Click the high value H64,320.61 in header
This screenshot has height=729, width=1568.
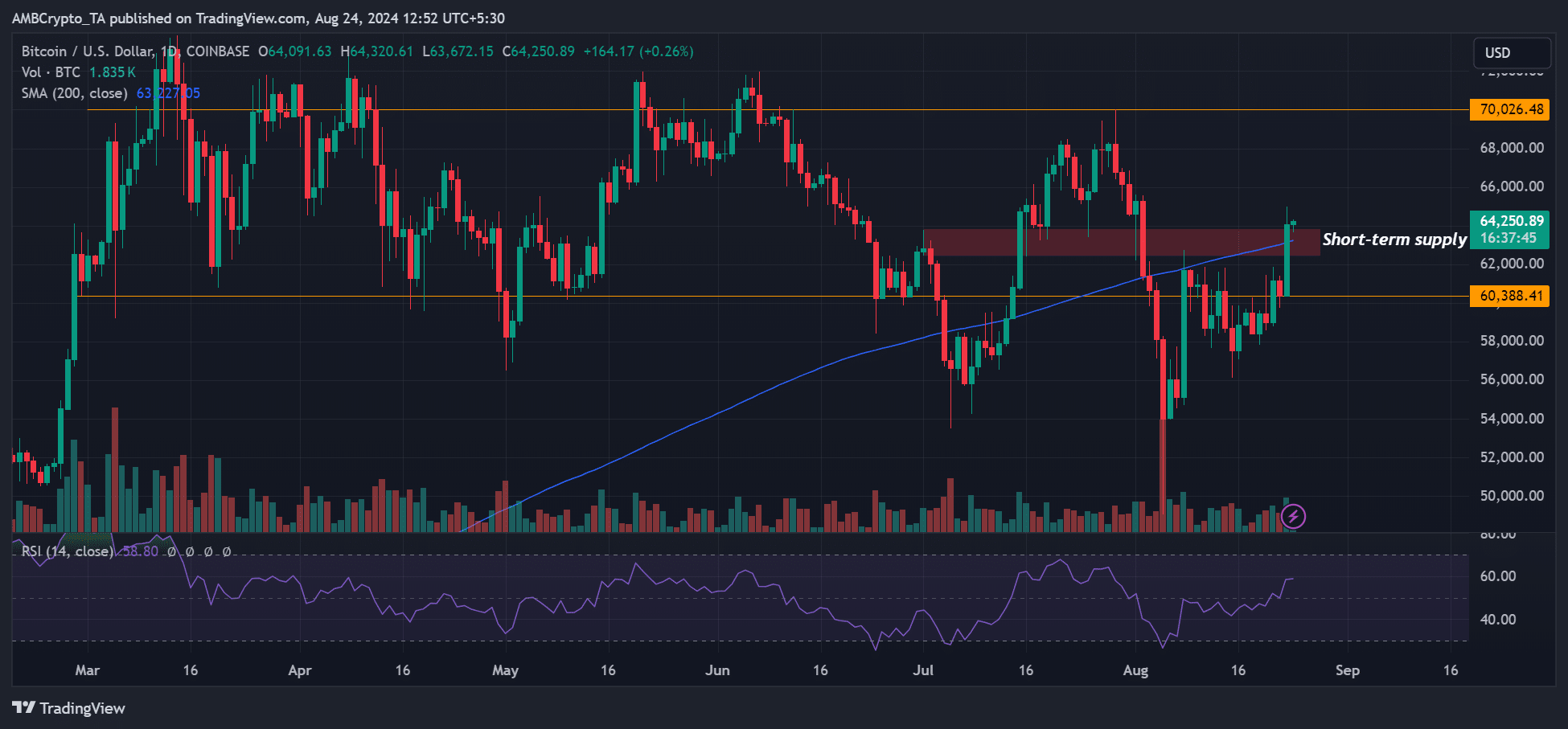coord(377,51)
